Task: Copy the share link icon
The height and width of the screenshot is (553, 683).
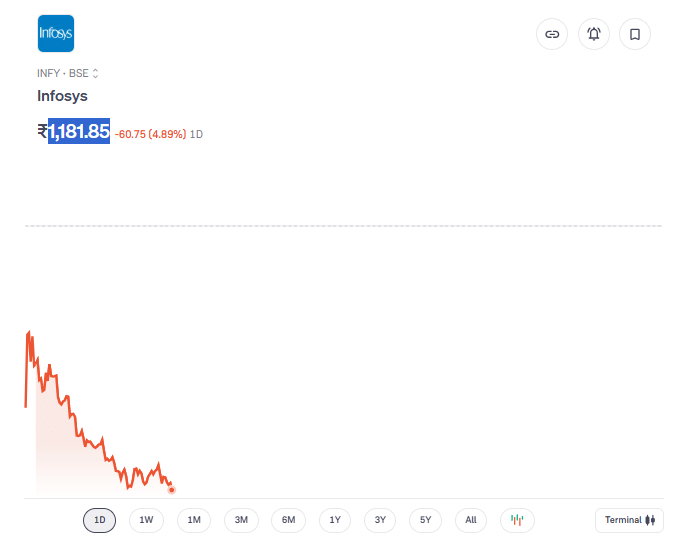Action: 551,34
